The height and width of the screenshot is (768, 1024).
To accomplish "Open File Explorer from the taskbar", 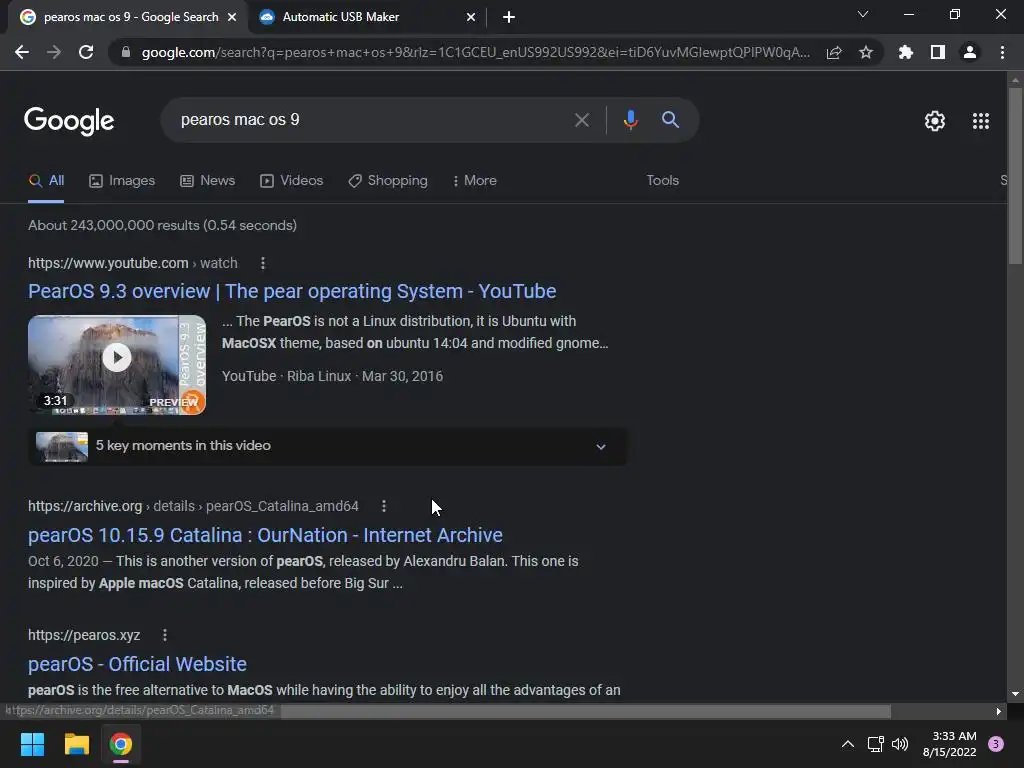I will tap(76, 744).
